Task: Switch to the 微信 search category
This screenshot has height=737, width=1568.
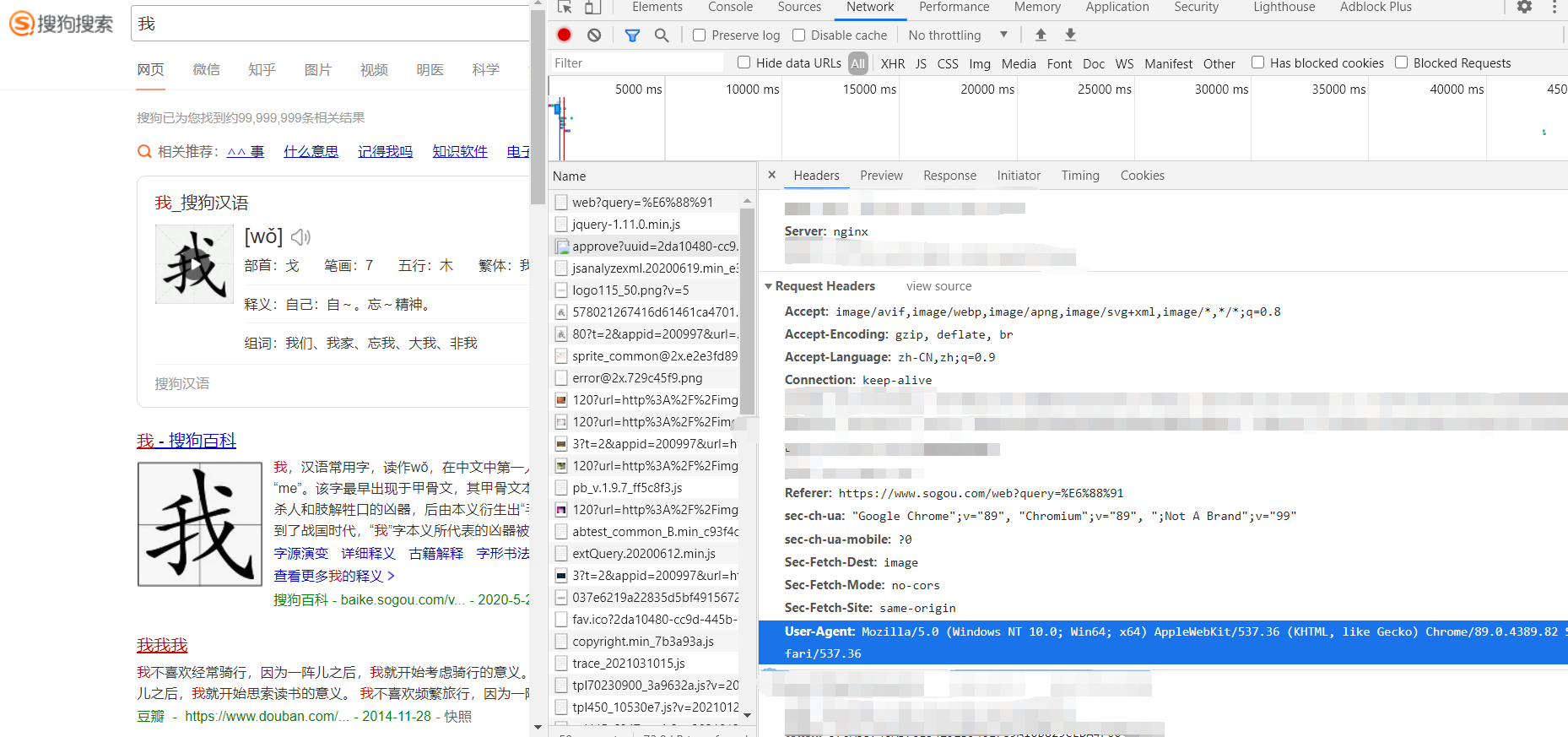Action: coord(206,69)
